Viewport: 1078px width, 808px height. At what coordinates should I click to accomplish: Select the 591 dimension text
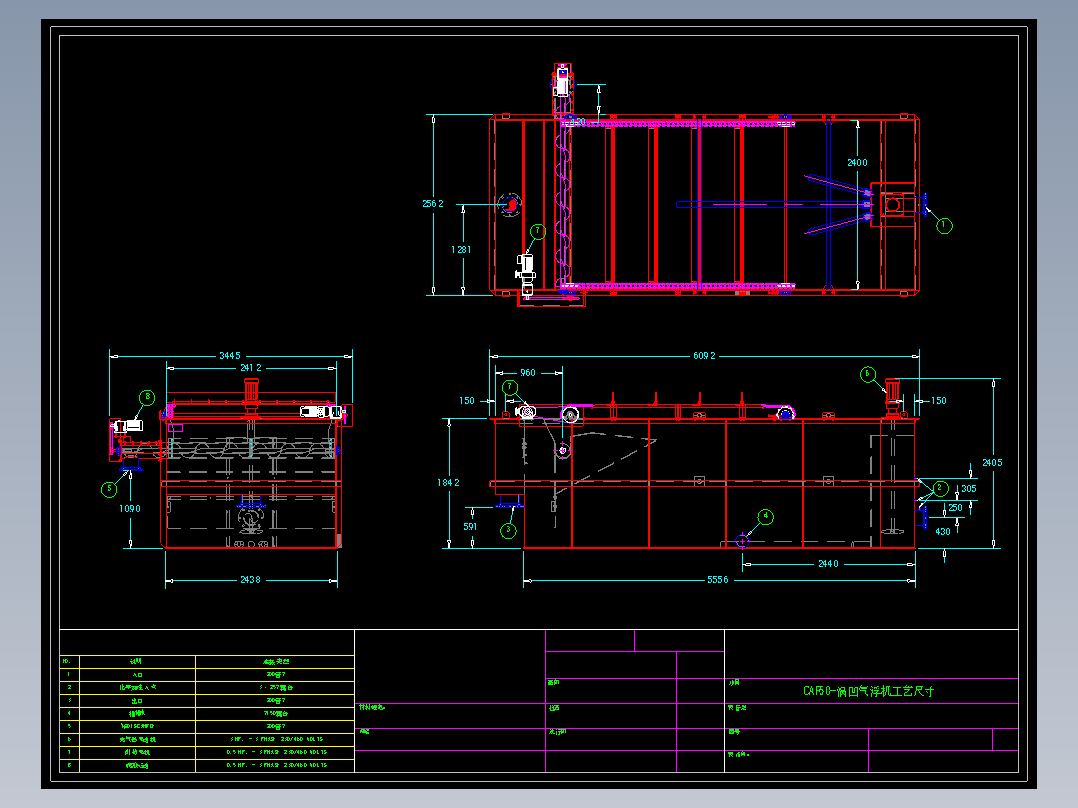[x=470, y=527]
